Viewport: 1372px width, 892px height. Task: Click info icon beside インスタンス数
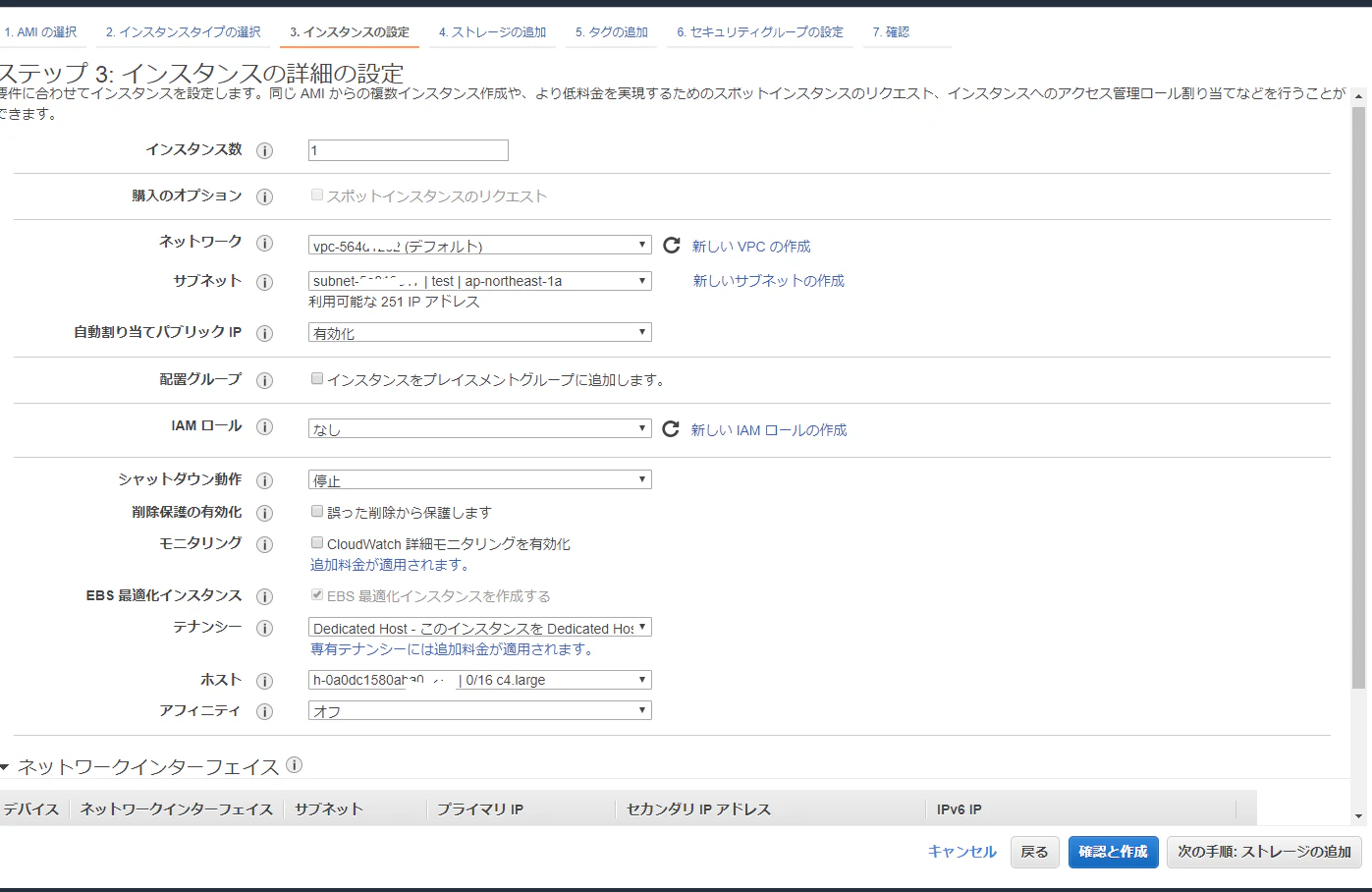[264, 150]
